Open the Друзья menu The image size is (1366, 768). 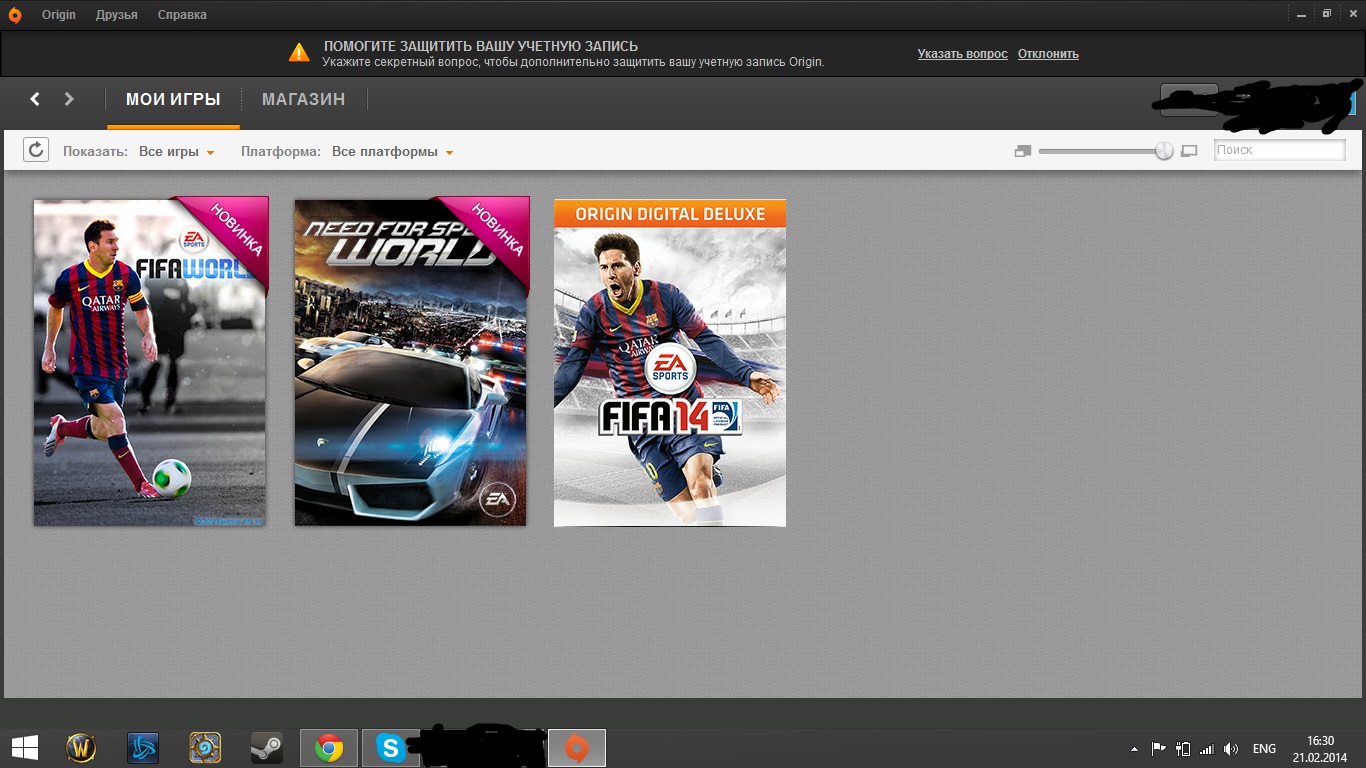pos(117,15)
